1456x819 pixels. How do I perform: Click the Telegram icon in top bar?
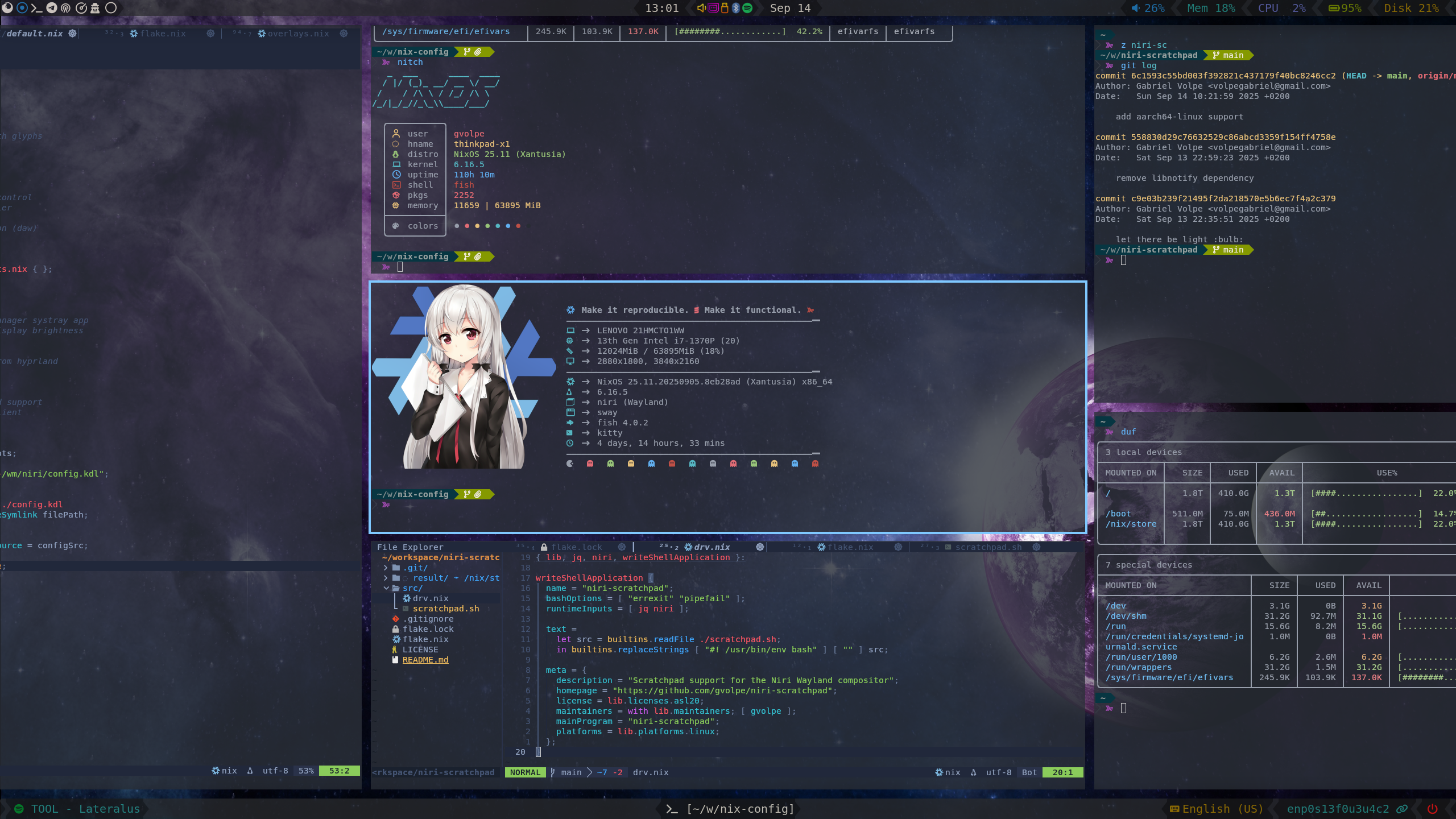click(x=51, y=8)
